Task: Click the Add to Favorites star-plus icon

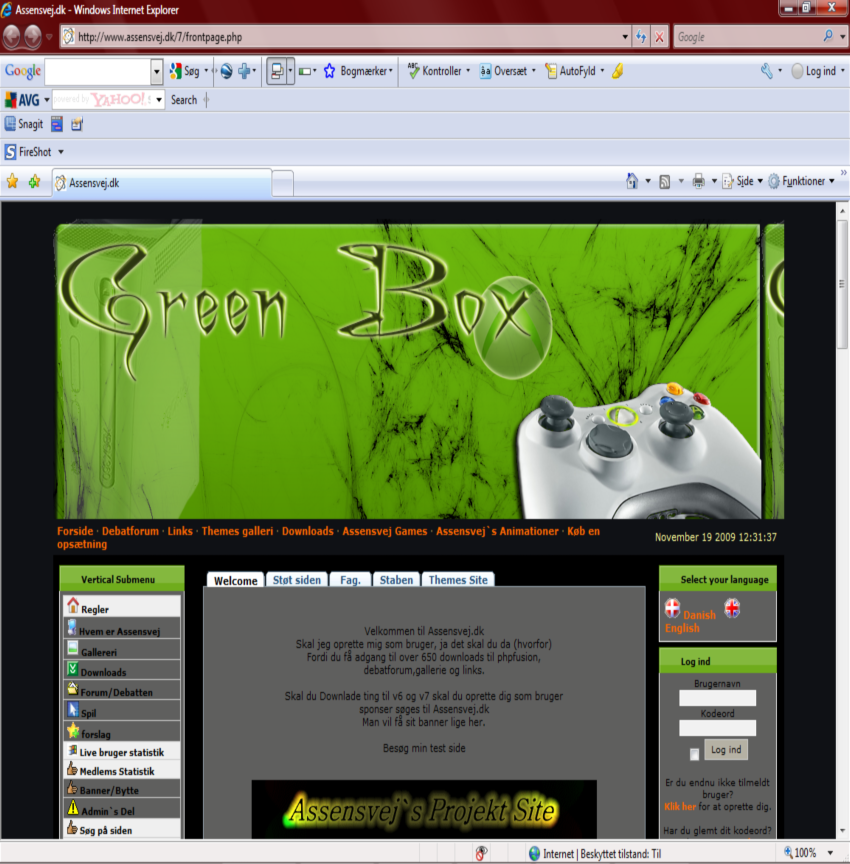Action: (34, 181)
